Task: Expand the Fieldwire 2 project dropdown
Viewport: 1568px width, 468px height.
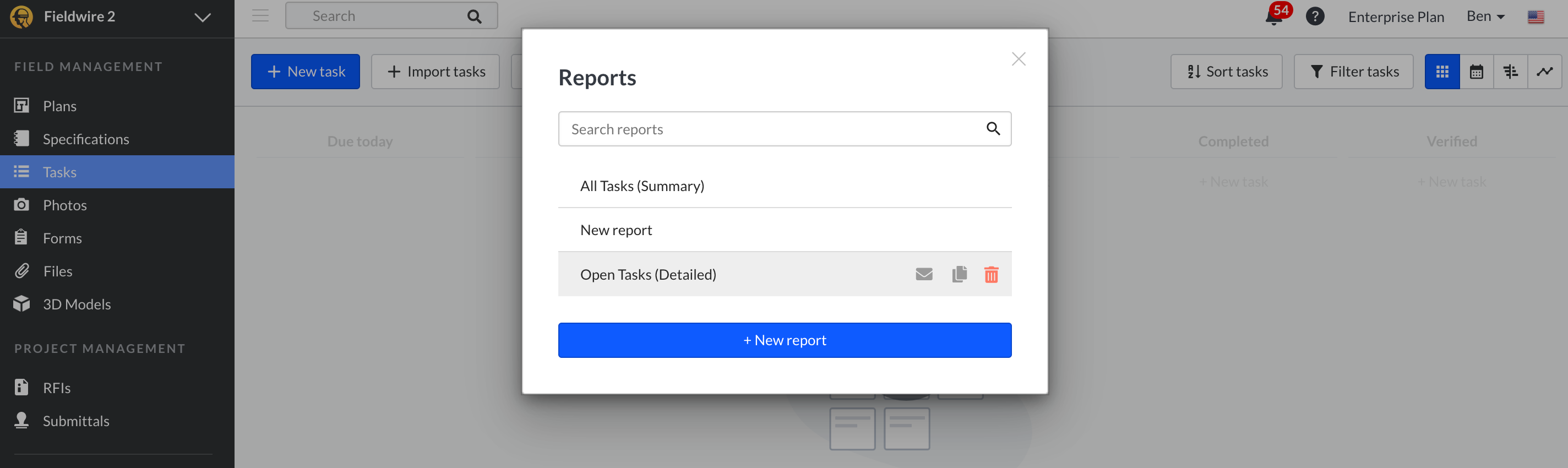Action: (203, 17)
